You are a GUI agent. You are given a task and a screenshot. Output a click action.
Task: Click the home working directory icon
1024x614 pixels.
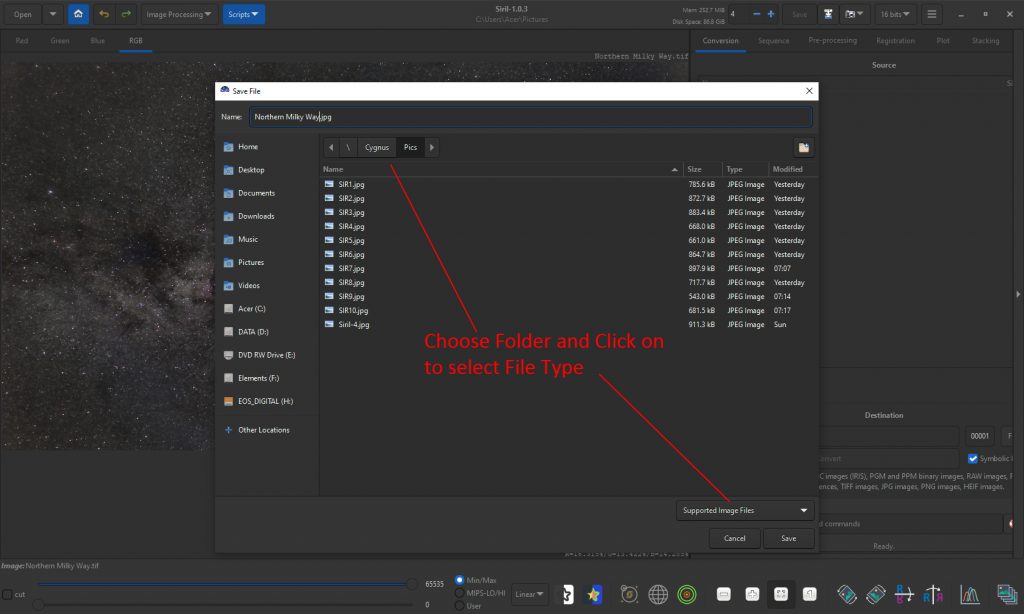tap(78, 14)
